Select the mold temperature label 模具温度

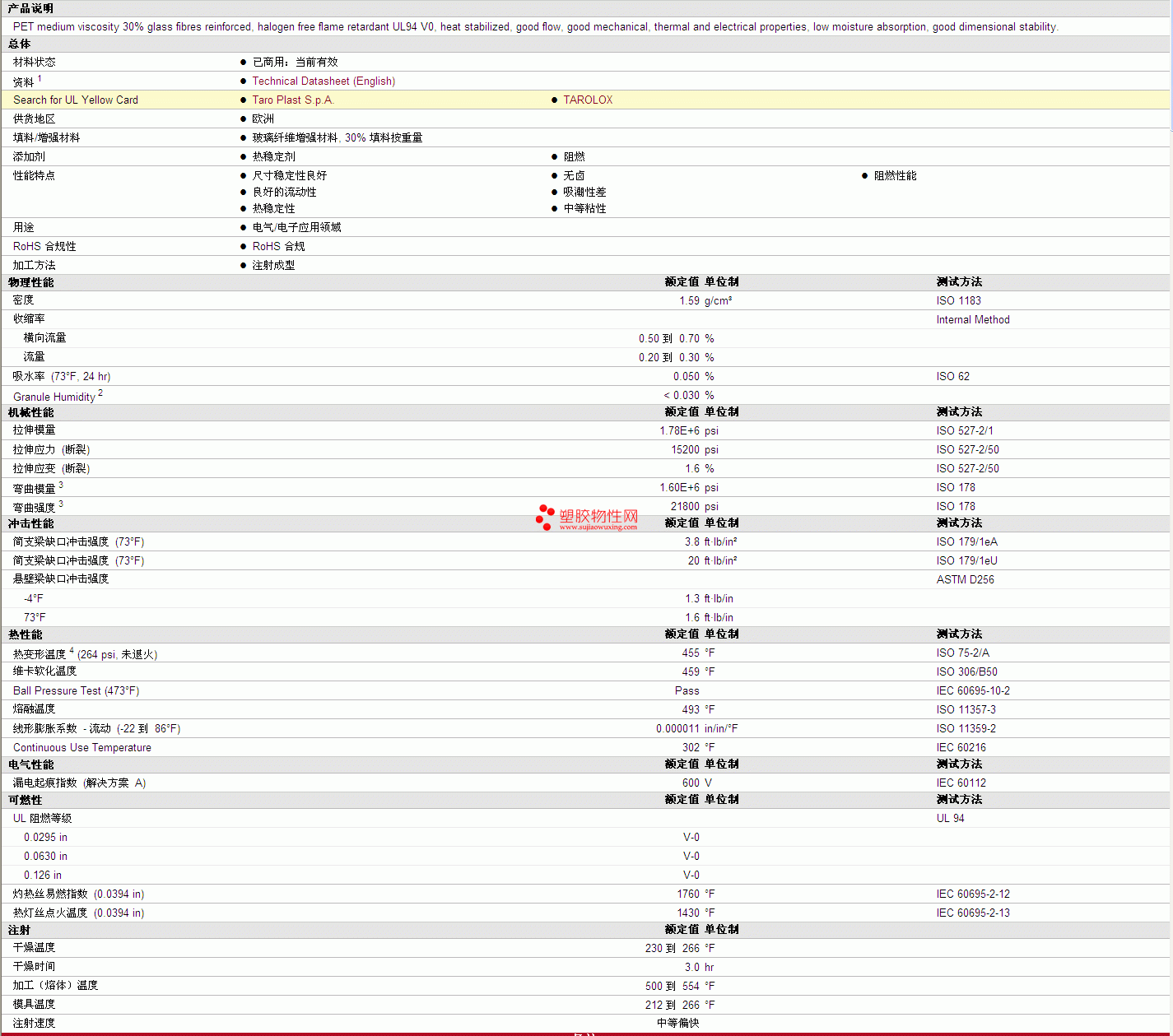34,1005
